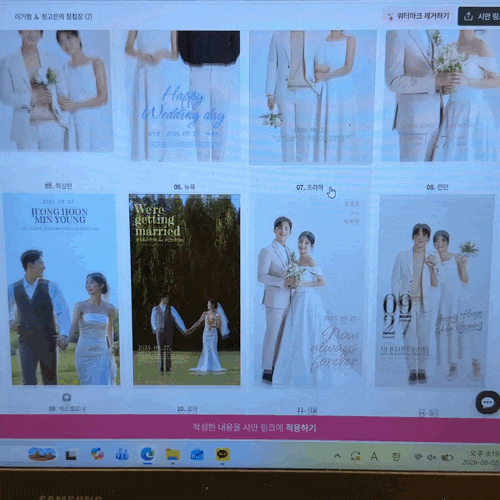Select the Happy Wedding day template thumbnail
Screen dimensions: 500x500
pyautogui.click(x=184, y=96)
